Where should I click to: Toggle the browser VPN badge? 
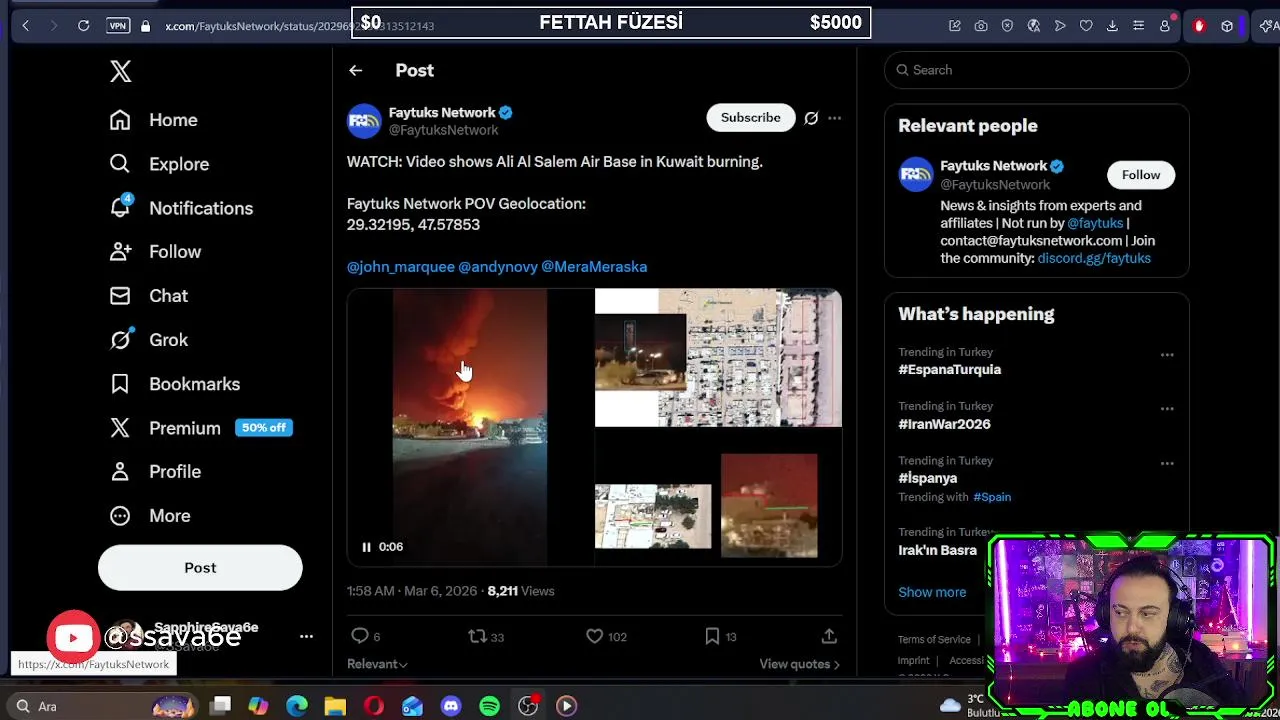[118, 26]
